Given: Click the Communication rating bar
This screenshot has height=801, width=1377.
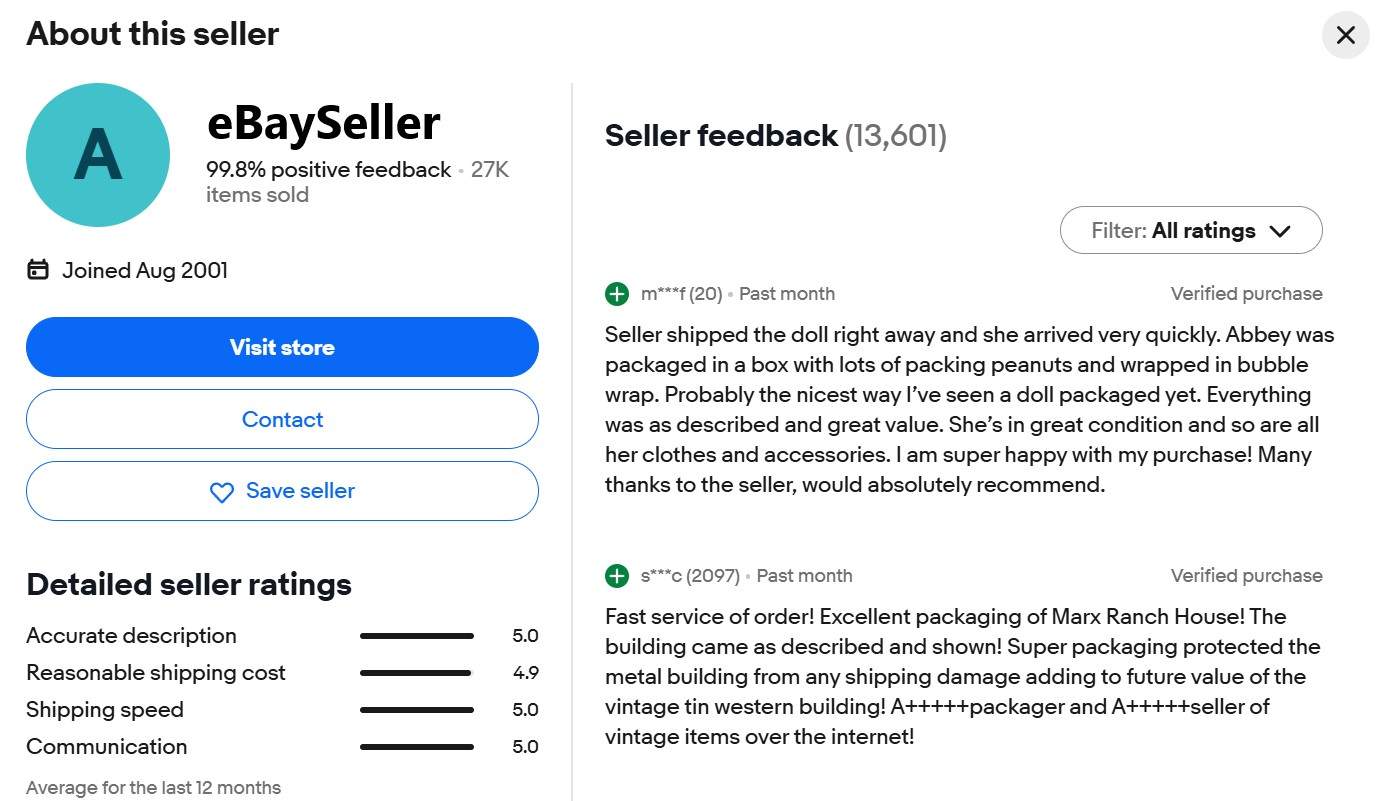Looking at the screenshot, I should click(416, 747).
